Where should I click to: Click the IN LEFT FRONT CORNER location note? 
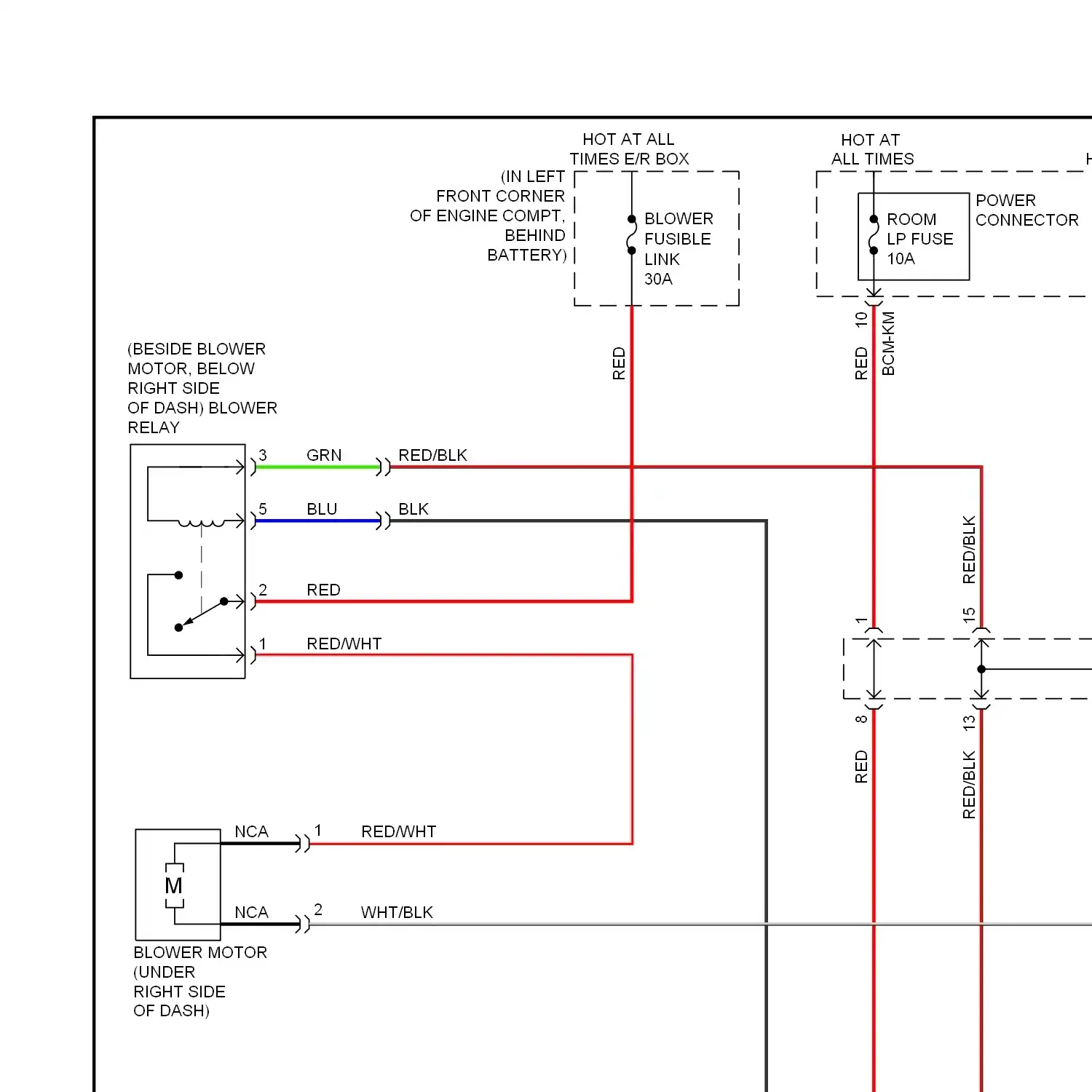488,215
